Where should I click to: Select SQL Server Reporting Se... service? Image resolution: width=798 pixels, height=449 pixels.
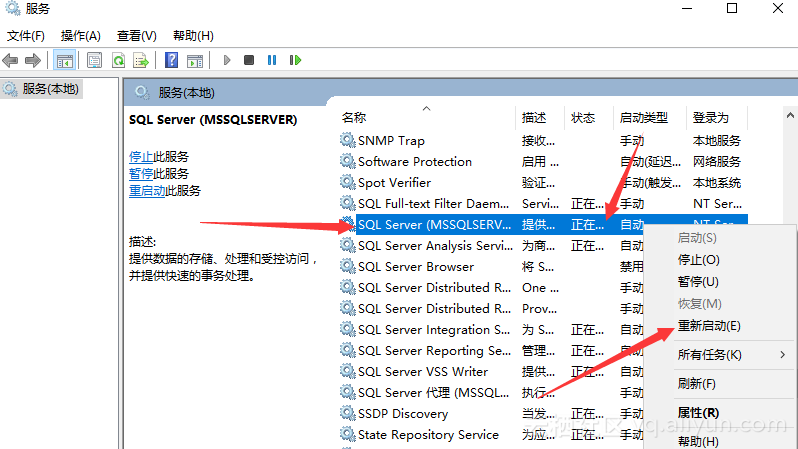[434, 350]
